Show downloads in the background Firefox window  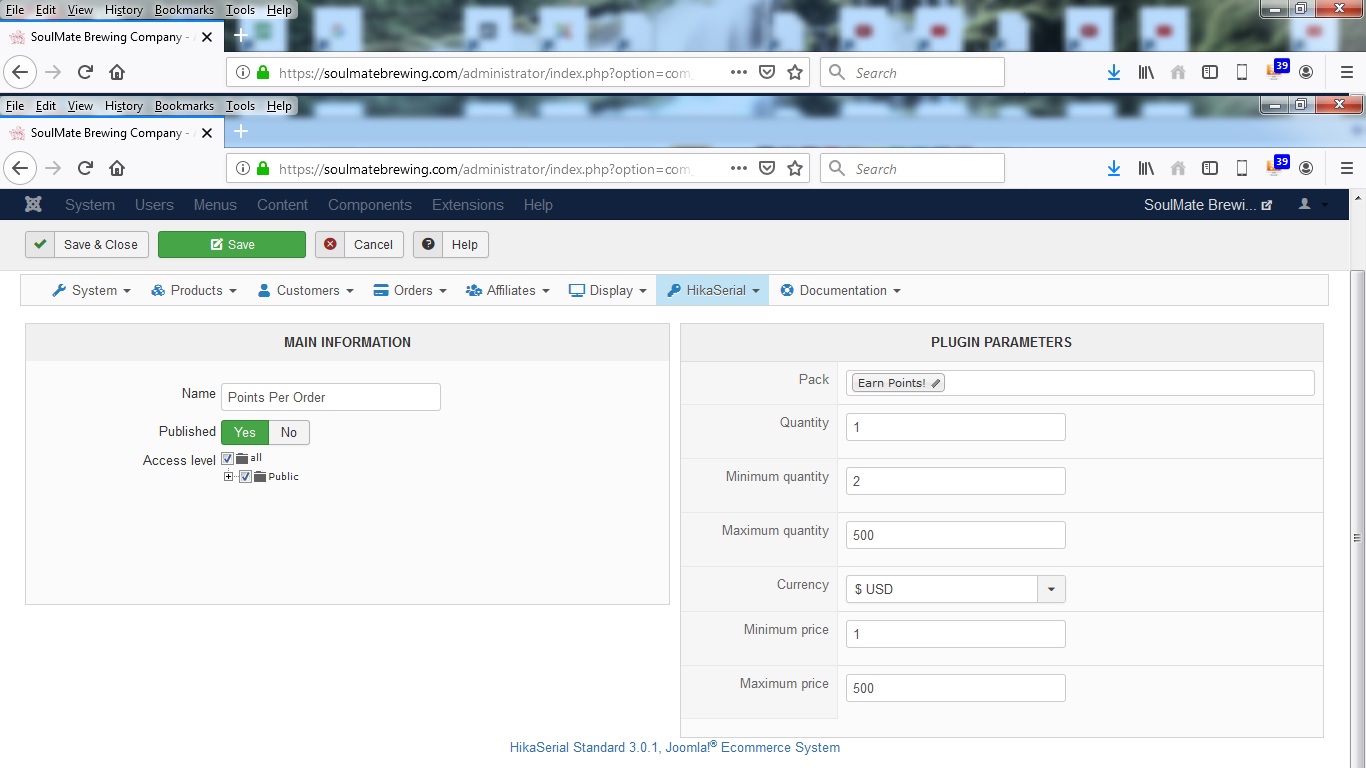point(1114,72)
